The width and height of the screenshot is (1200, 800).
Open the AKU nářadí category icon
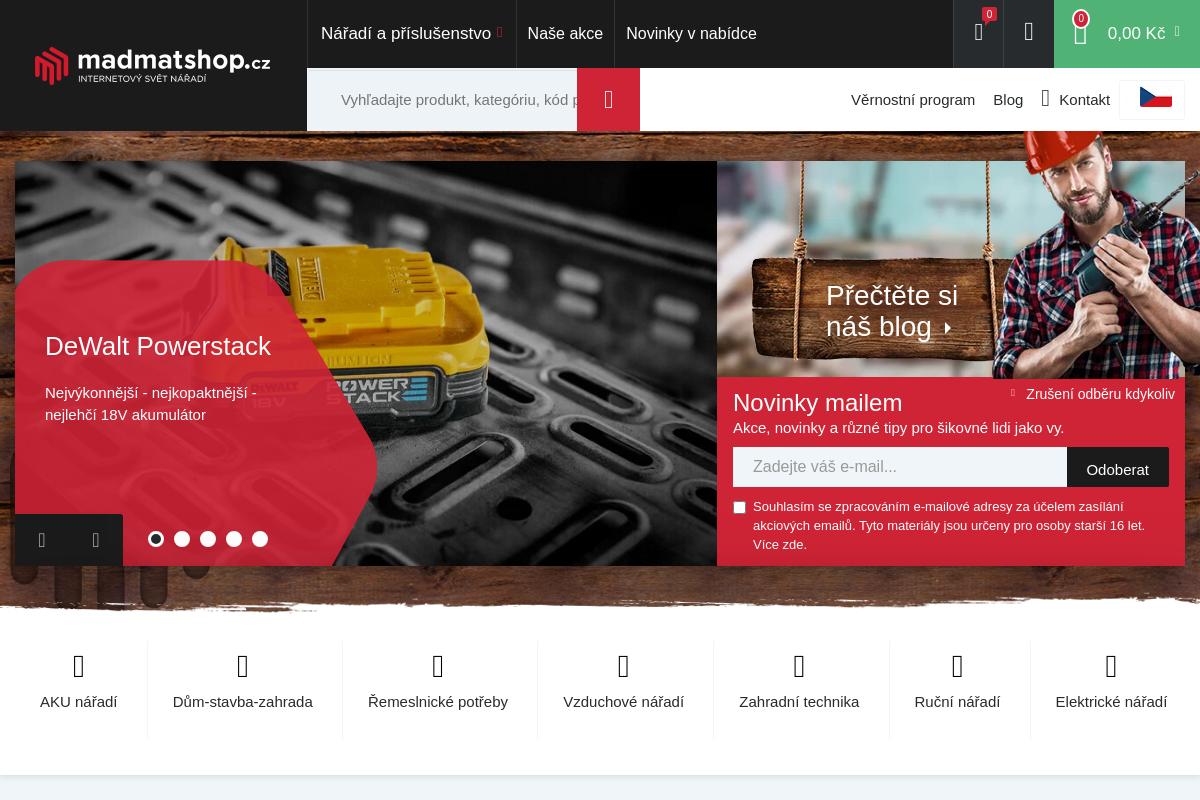pos(79,667)
